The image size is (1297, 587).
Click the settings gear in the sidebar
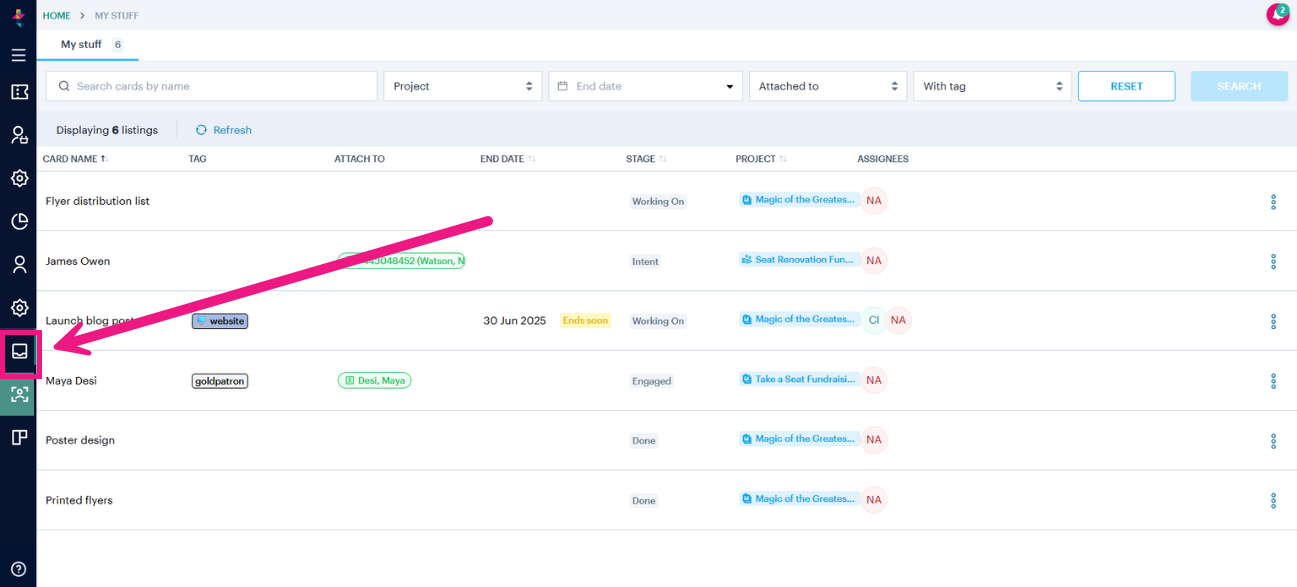point(18,178)
